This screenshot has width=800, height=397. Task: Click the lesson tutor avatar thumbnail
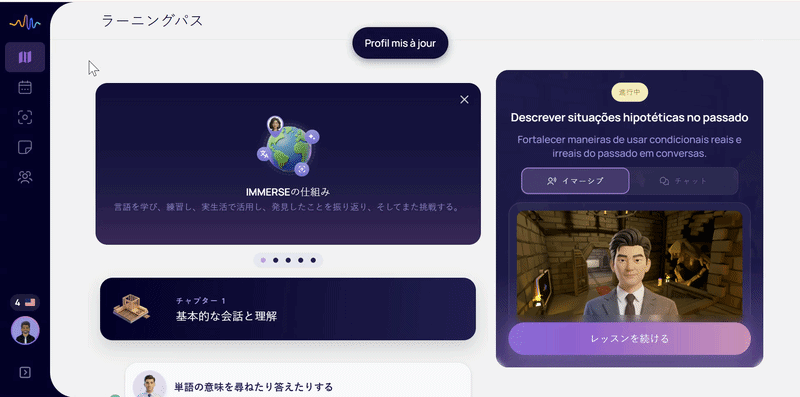[149, 385]
